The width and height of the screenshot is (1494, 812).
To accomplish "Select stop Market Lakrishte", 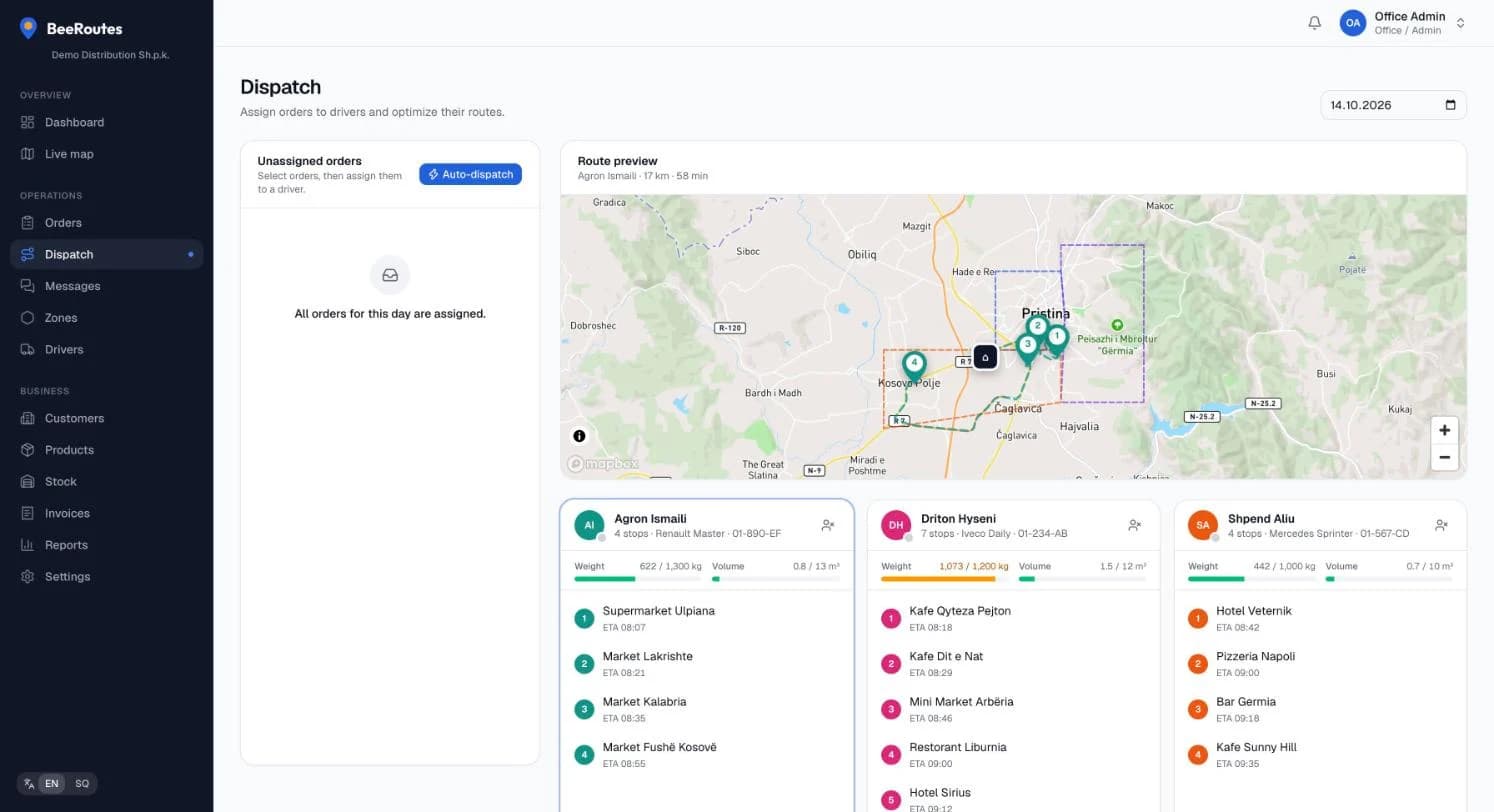I will [x=707, y=664].
